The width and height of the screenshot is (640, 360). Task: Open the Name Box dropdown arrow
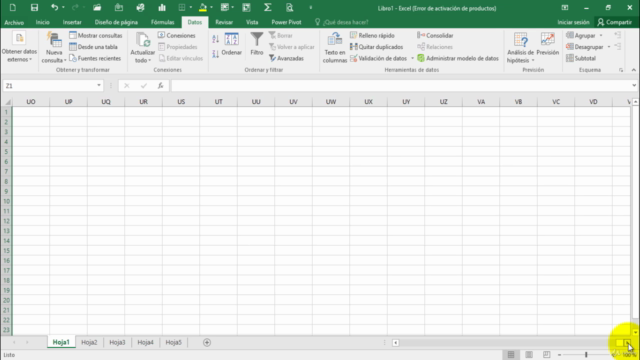point(99,85)
